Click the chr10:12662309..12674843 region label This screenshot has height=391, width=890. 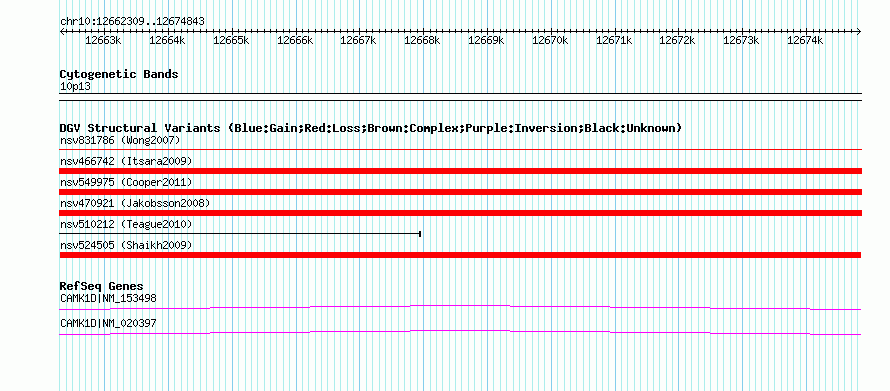(132, 22)
